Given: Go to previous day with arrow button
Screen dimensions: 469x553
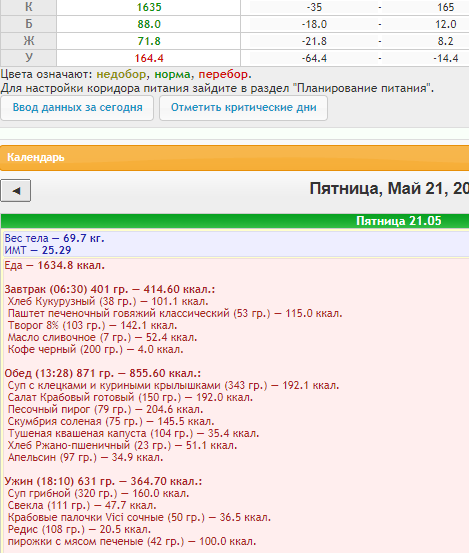Looking at the screenshot, I should tap(16, 191).
